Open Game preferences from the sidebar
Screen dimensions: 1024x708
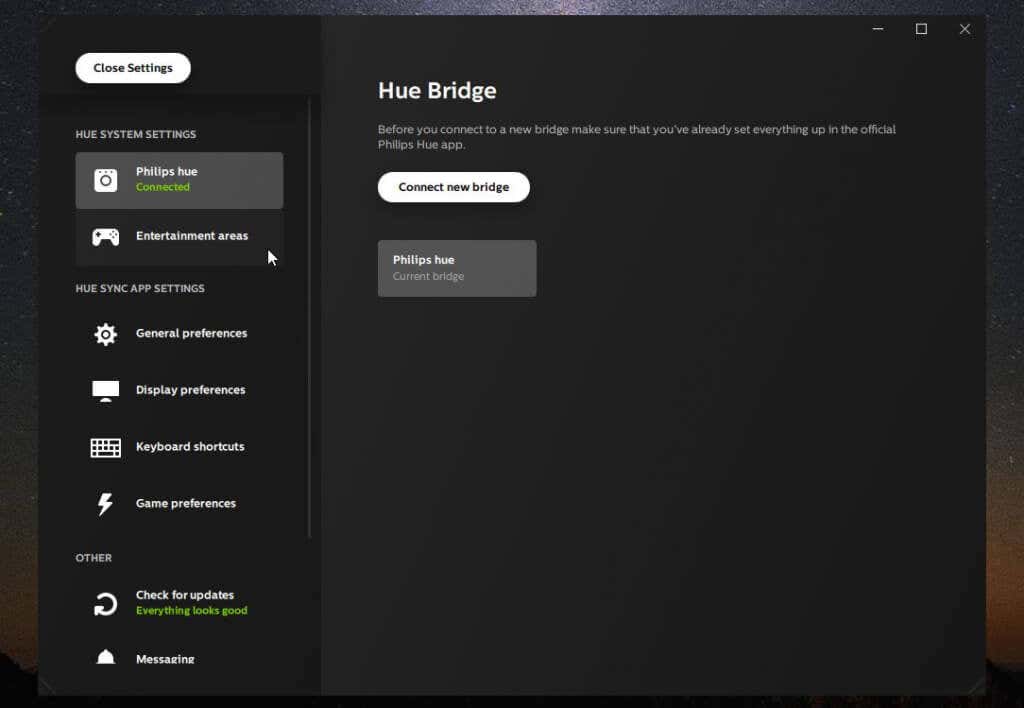pos(185,503)
